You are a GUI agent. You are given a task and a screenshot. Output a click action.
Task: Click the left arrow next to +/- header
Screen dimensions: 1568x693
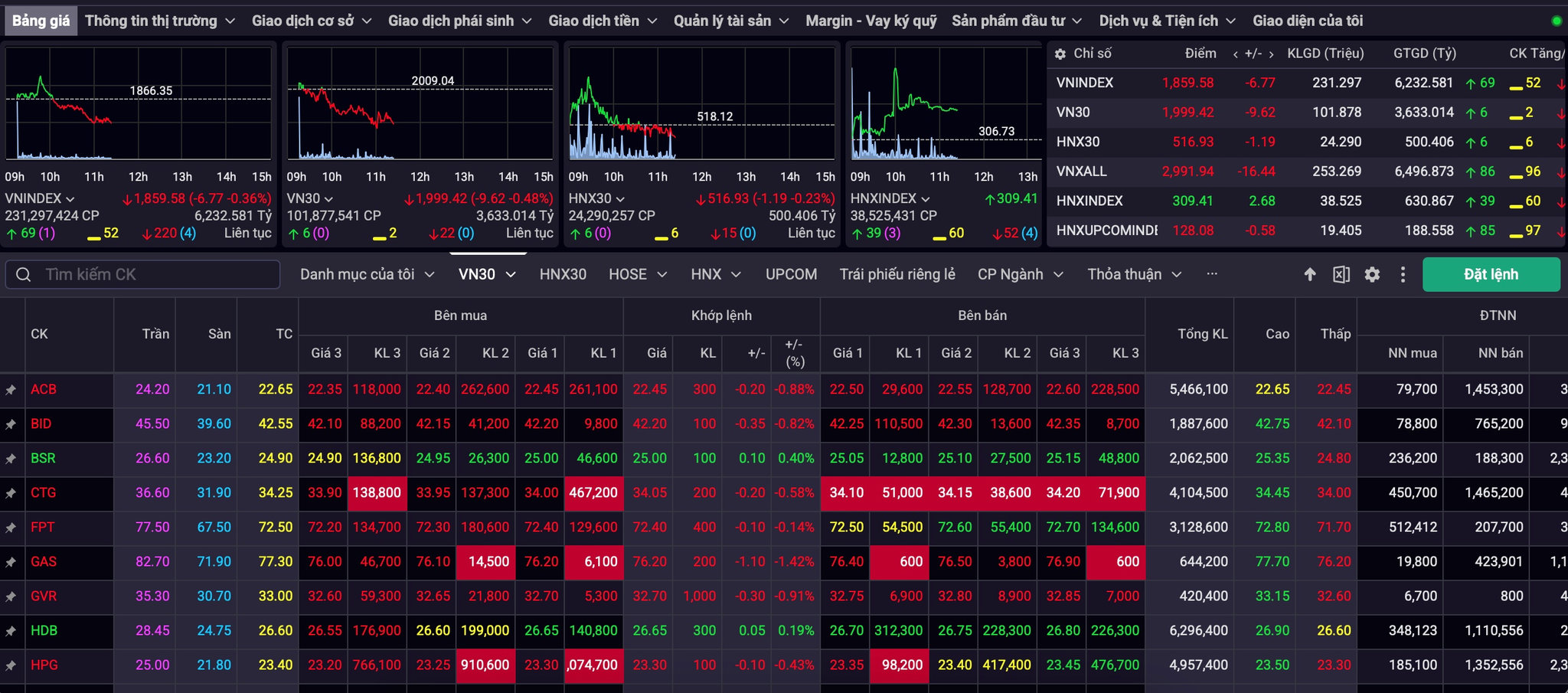(x=1235, y=54)
